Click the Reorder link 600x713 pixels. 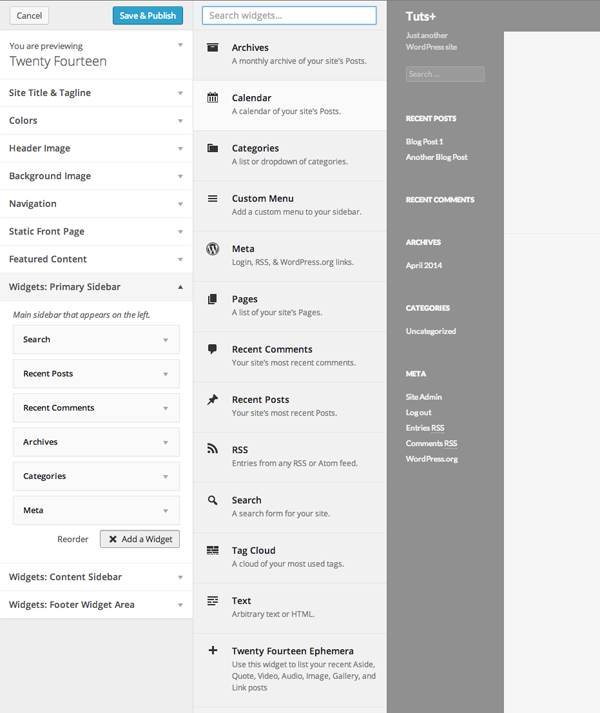[73, 539]
